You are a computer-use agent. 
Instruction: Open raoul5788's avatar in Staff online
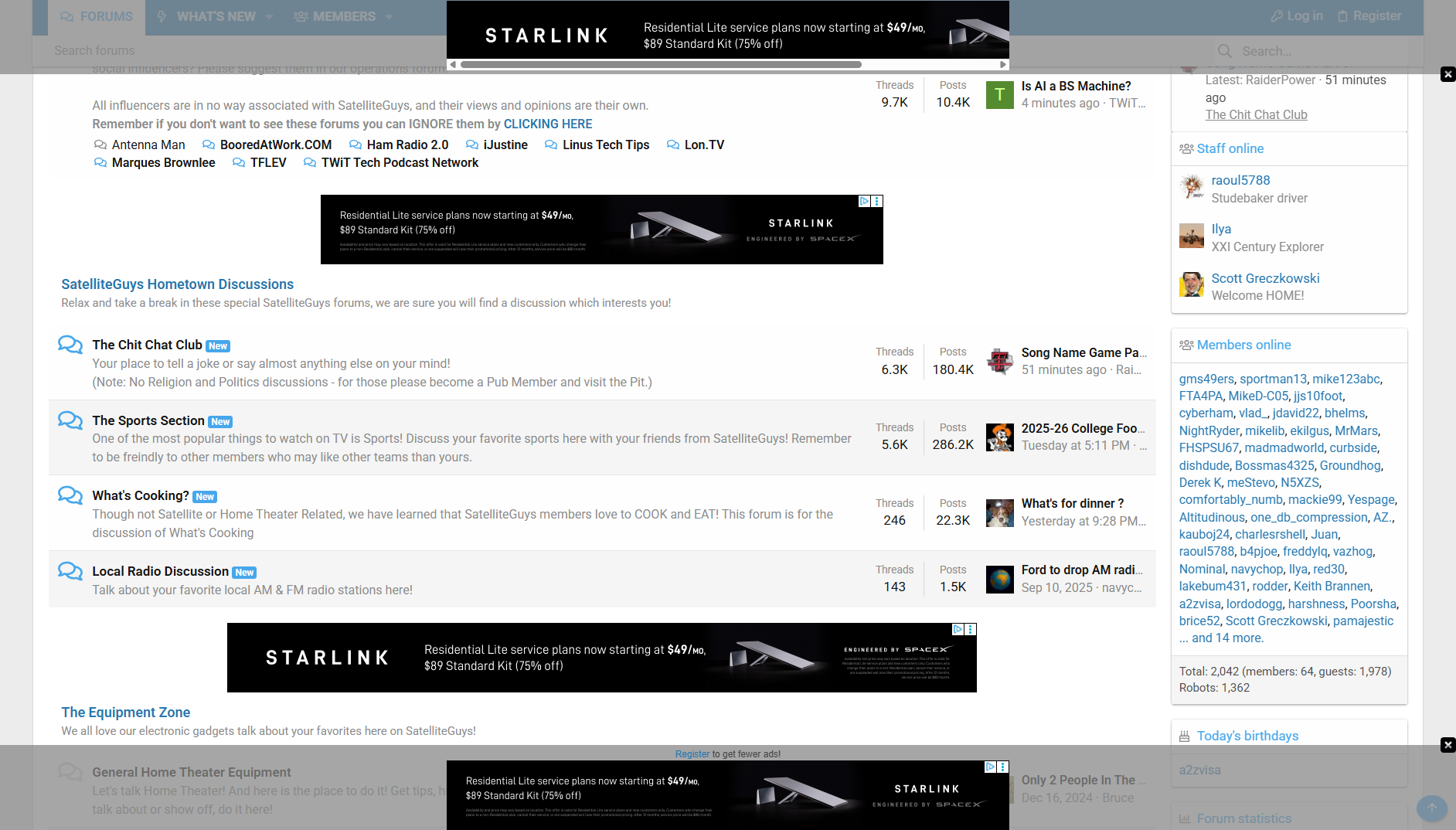(x=1192, y=187)
